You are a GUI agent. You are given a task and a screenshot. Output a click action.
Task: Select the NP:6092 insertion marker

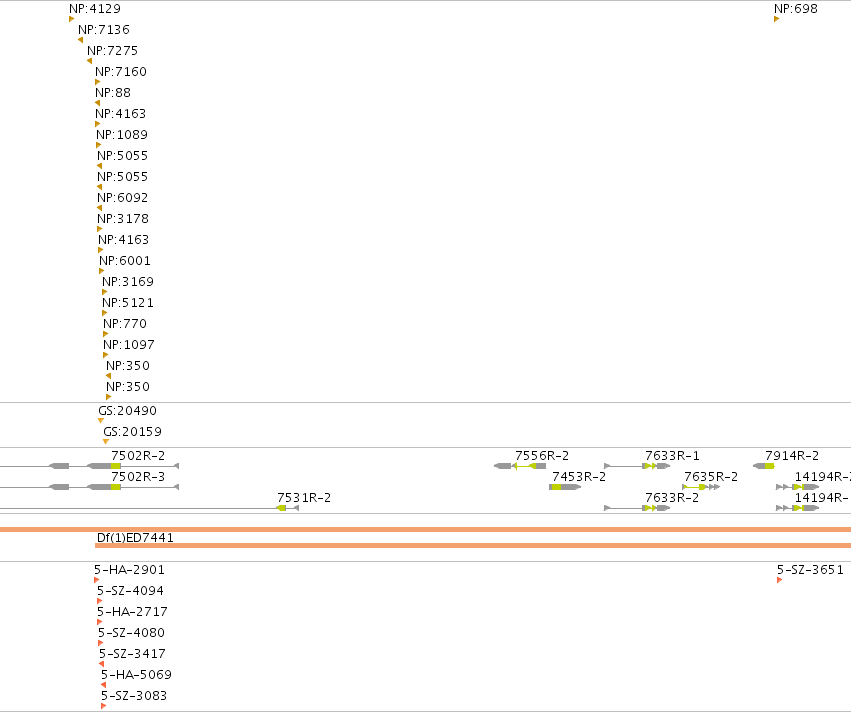pyautogui.click(x=99, y=208)
